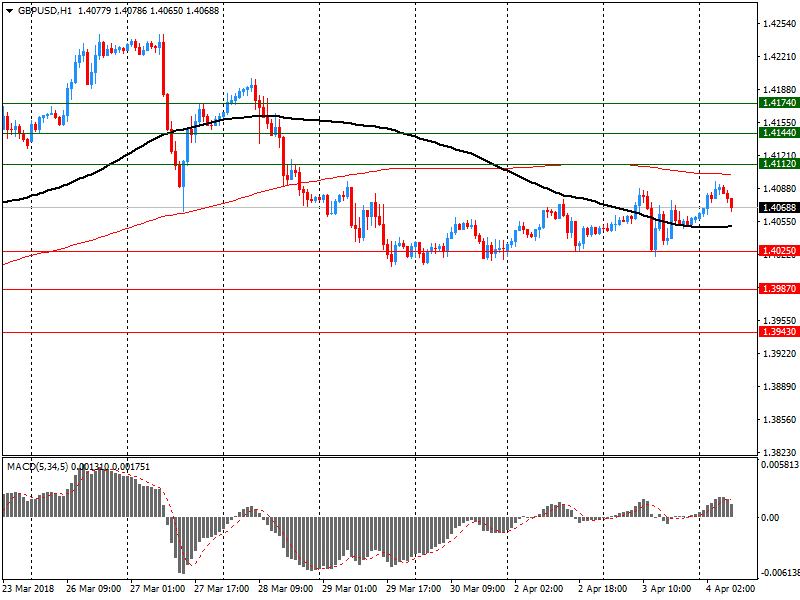Screen dimensions: 800x600
Task: Click the 0.005813 MACD scale value
Action: coord(778,465)
